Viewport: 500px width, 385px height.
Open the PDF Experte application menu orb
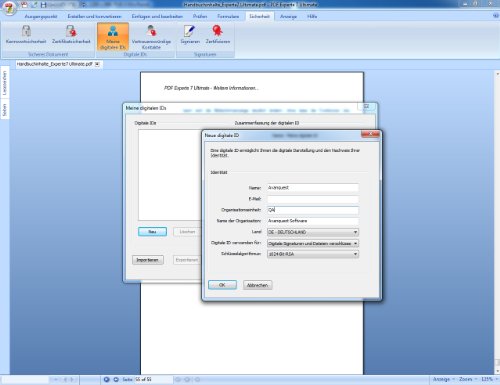9,8
